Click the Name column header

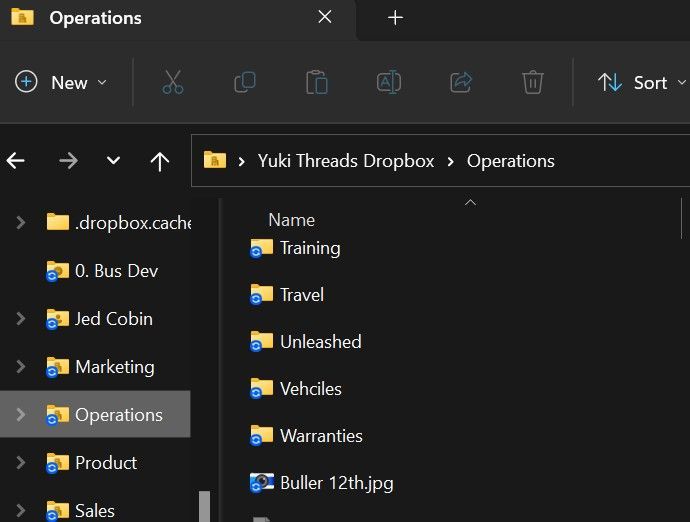tap(291, 220)
